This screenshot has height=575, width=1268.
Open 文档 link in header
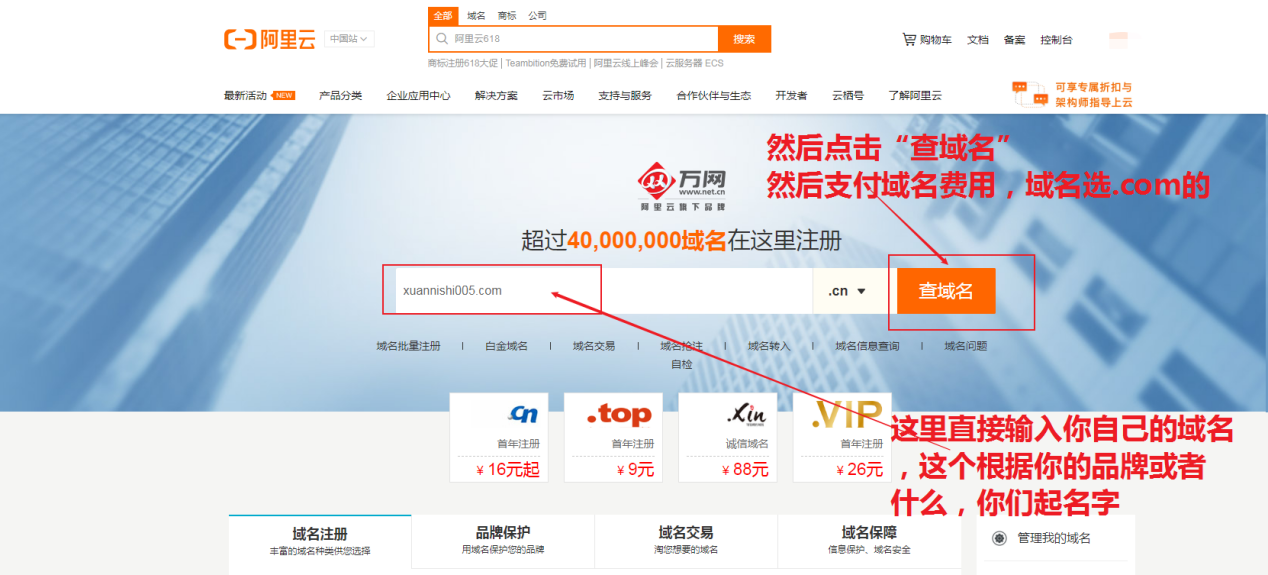click(x=977, y=40)
